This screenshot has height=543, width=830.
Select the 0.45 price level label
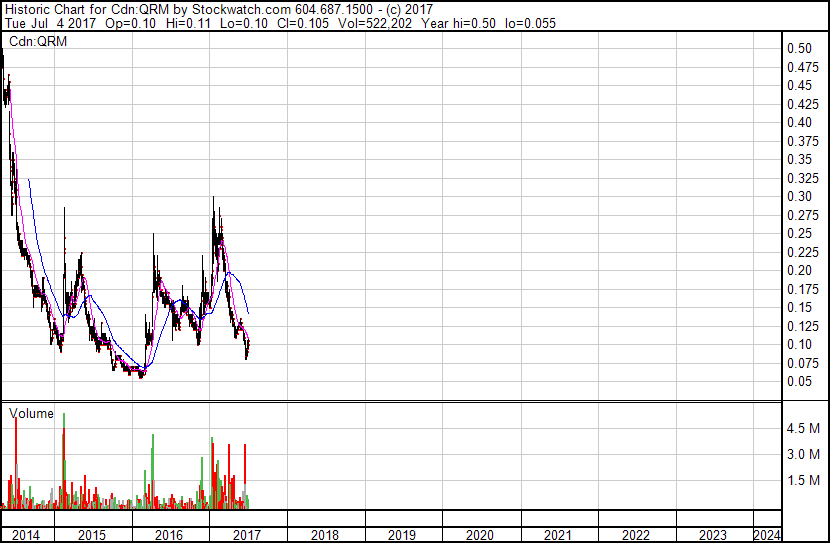point(799,85)
